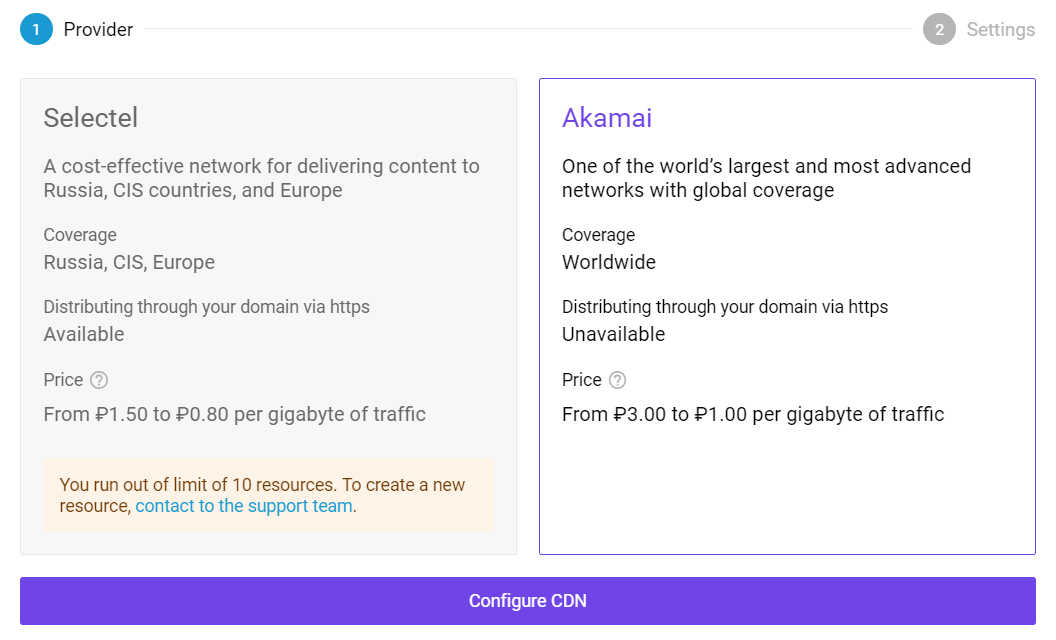Click the Selectel cost-effective network description

tap(261, 178)
